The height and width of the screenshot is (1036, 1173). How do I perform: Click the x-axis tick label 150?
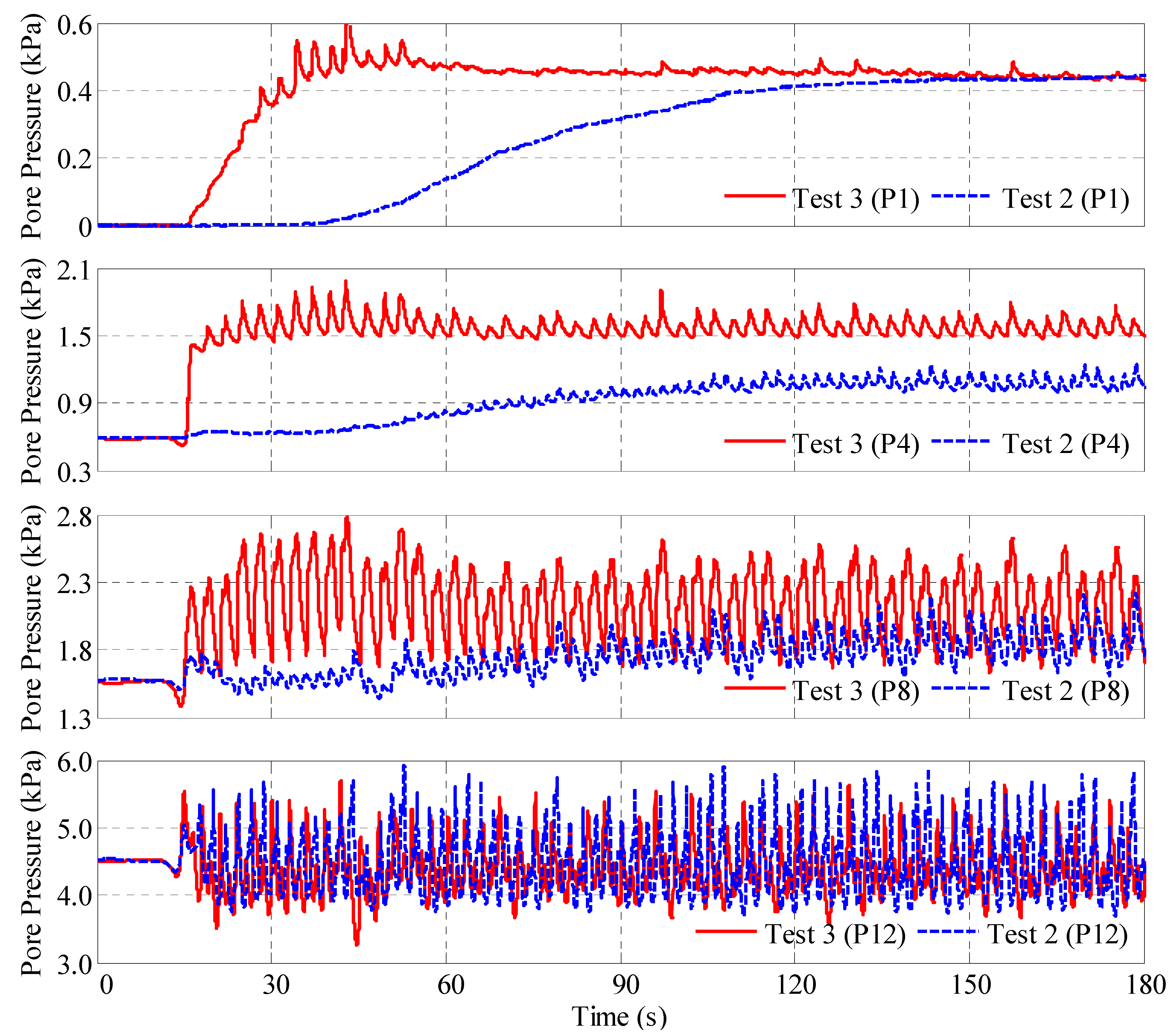click(971, 985)
